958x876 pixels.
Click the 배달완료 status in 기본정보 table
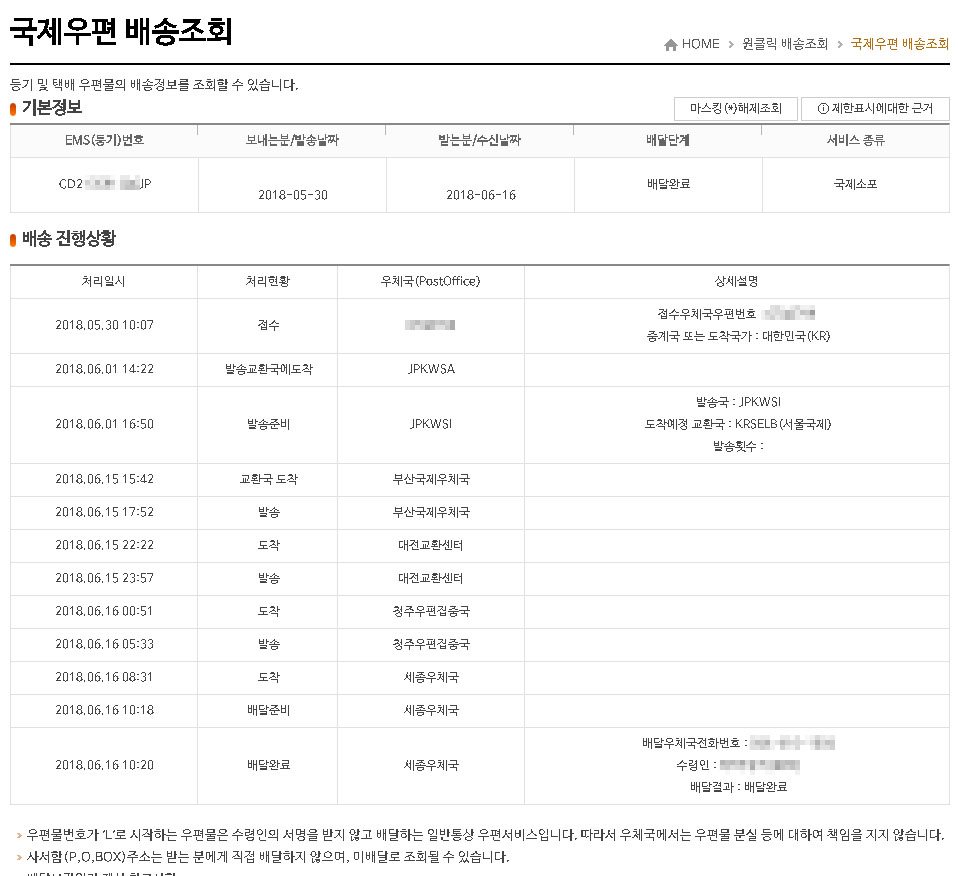tap(668, 184)
